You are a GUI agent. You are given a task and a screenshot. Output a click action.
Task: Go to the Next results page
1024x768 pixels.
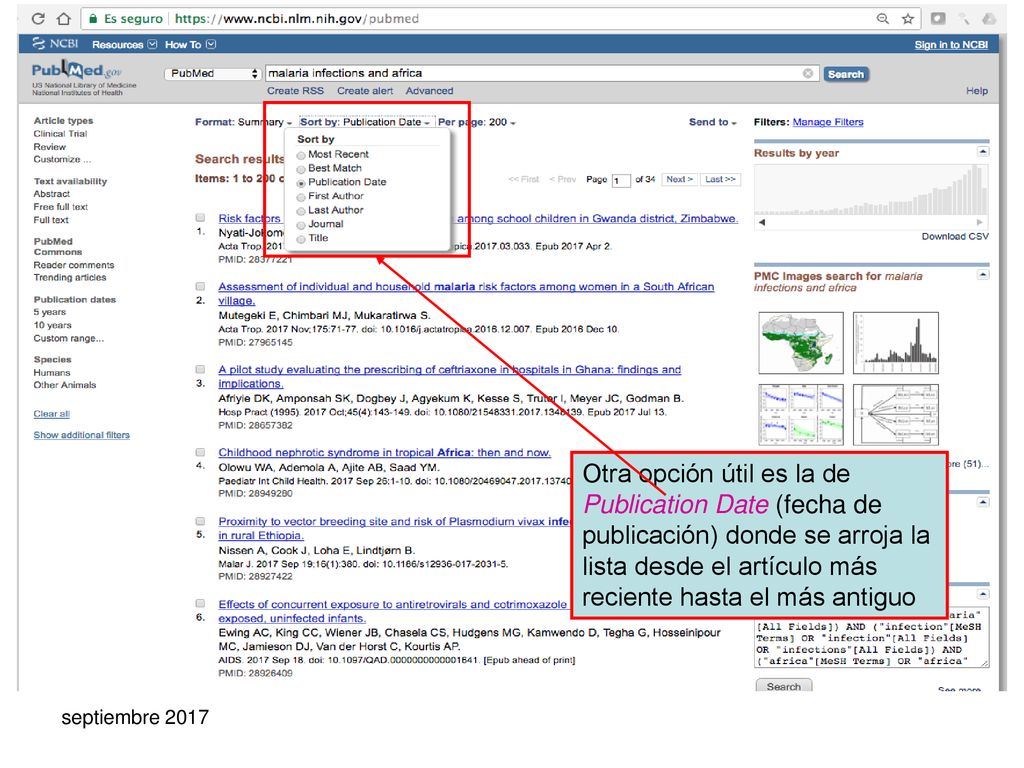click(679, 180)
